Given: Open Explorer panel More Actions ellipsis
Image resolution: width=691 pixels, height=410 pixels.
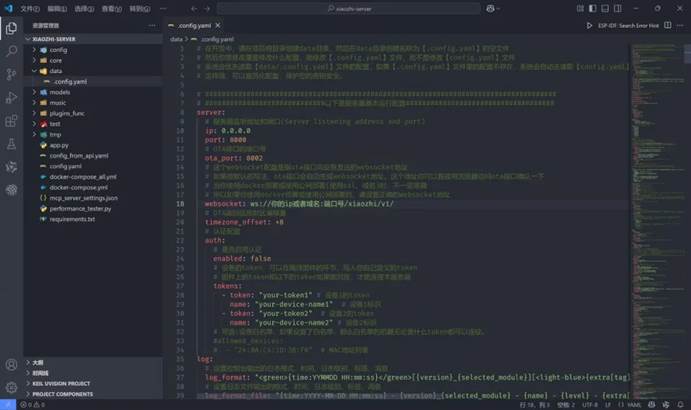Looking at the screenshot, I should tap(152, 26).
